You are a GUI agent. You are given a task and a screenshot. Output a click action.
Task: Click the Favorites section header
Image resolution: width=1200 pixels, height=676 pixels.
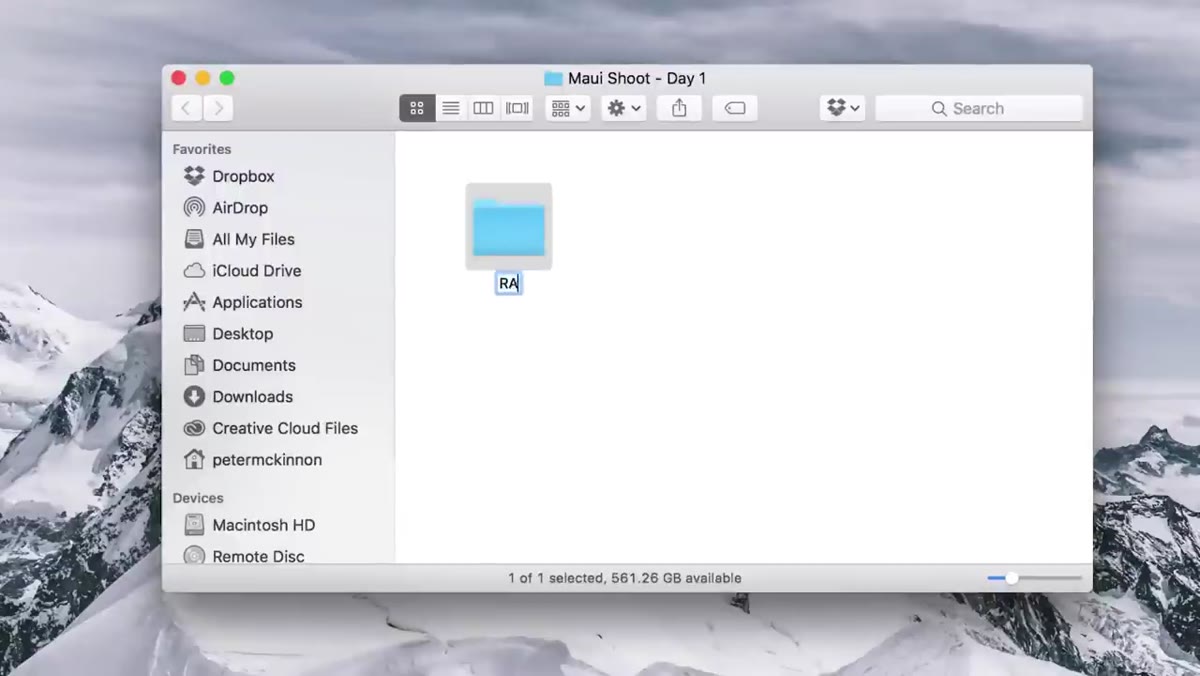click(x=202, y=149)
